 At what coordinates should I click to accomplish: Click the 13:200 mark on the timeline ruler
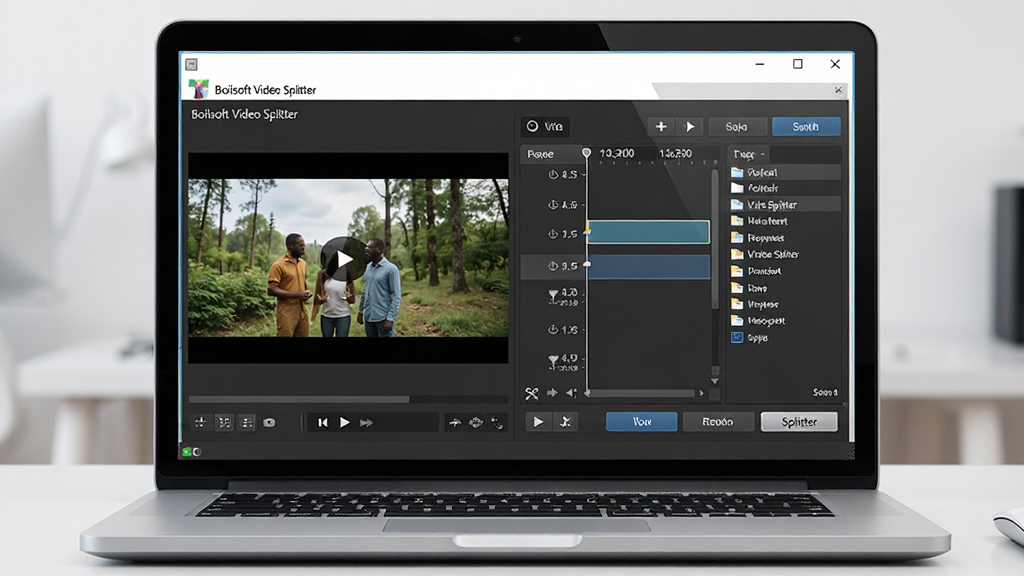[x=675, y=153]
